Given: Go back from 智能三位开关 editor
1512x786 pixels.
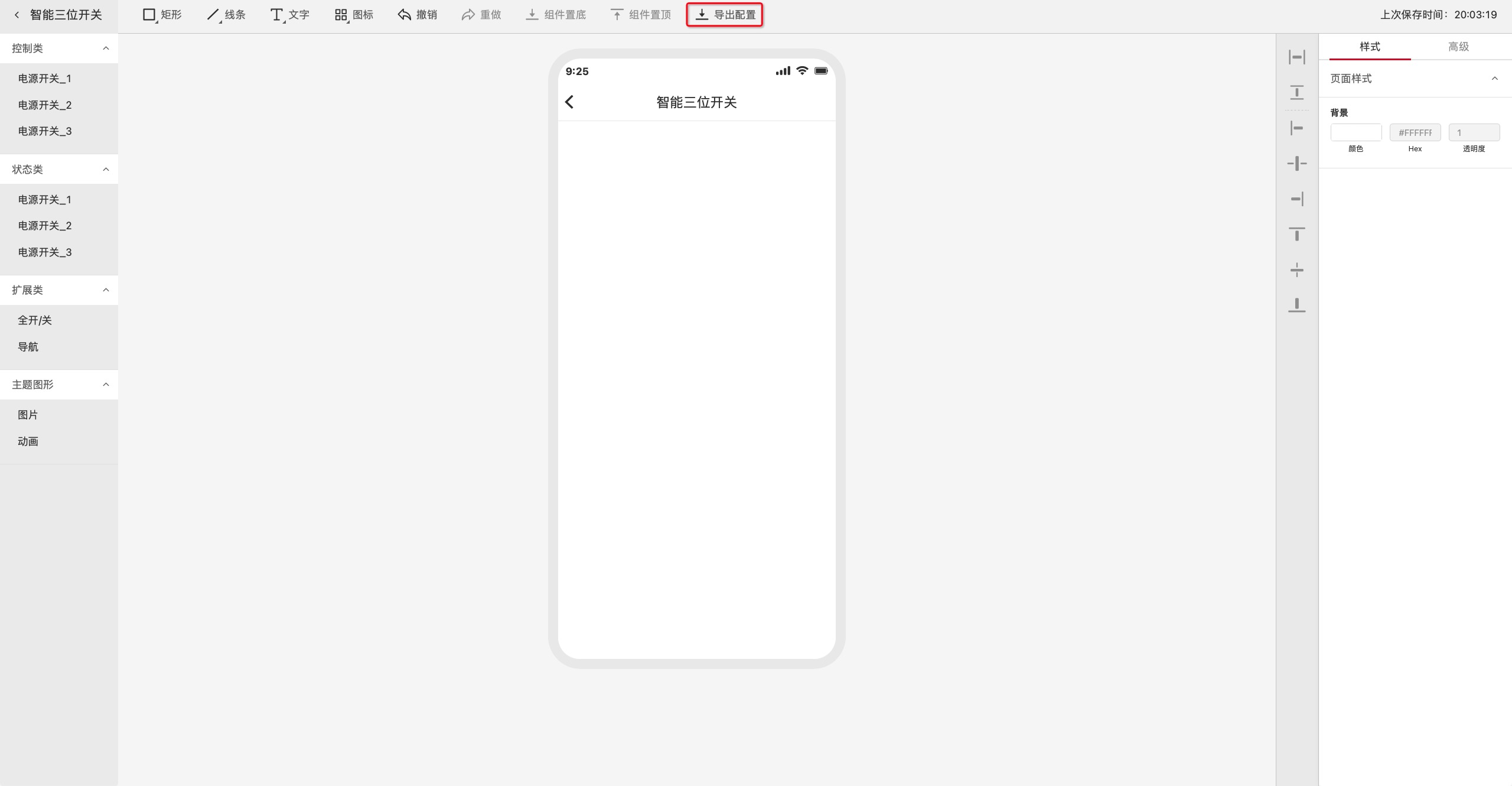Looking at the screenshot, I should point(17,15).
